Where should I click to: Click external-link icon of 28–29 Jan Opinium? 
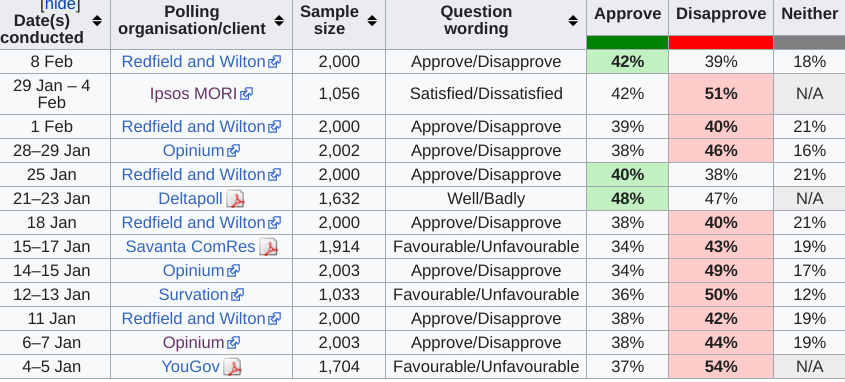point(233,151)
